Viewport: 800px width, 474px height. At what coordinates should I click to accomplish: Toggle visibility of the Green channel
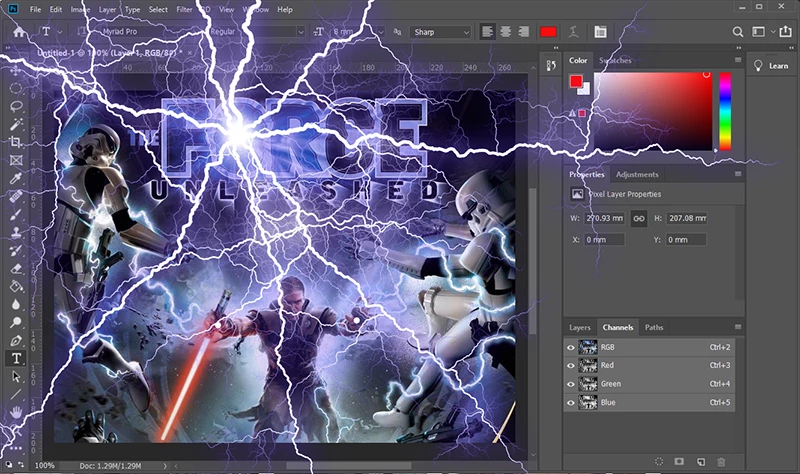[571, 384]
